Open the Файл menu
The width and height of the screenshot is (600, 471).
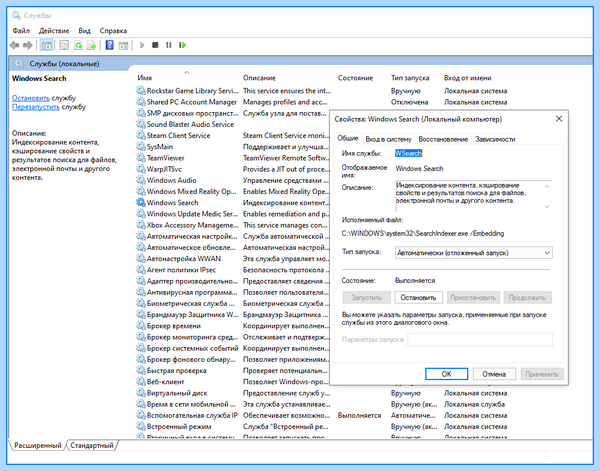tap(21, 31)
